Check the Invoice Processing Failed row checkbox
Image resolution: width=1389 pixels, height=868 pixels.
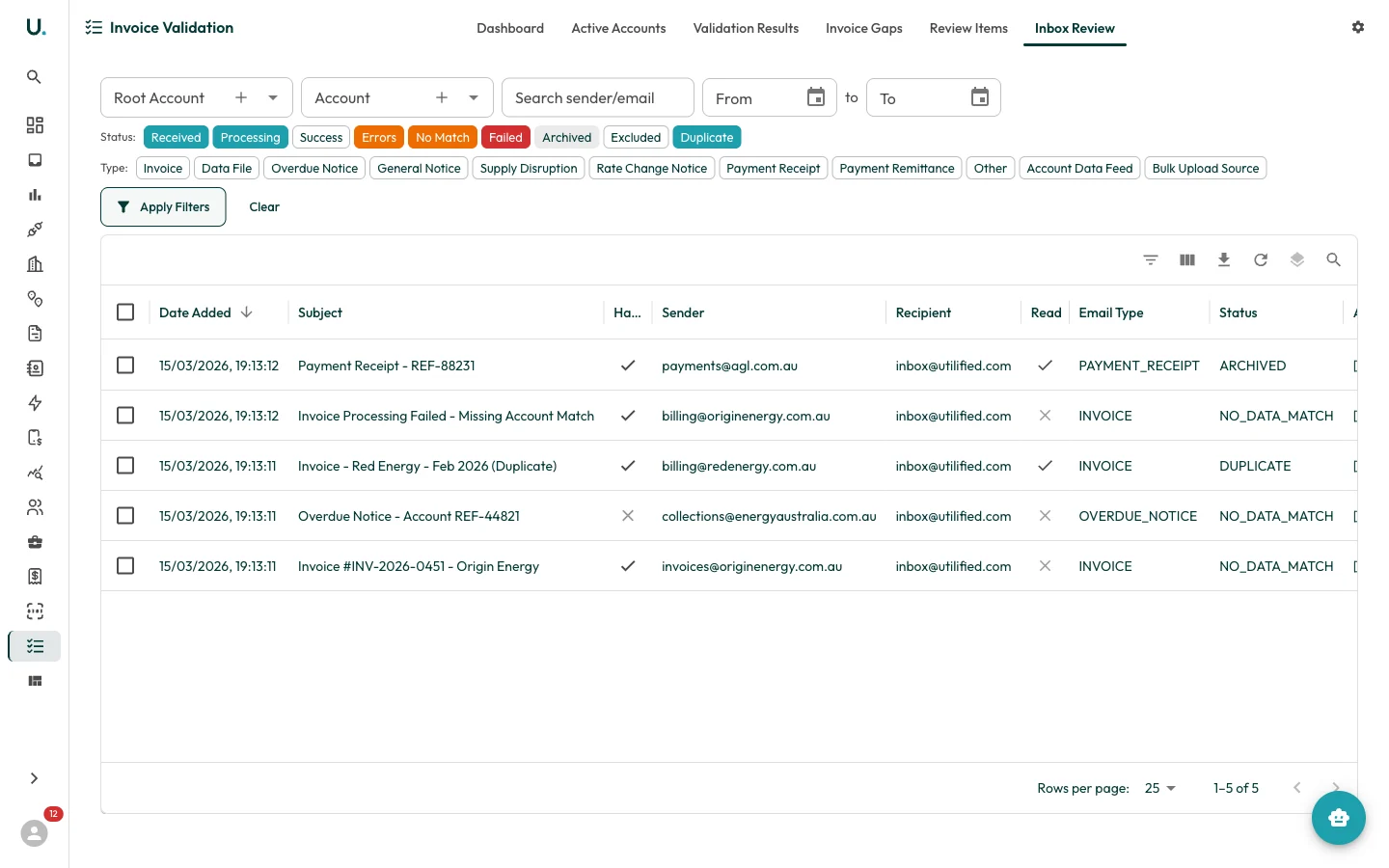coord(125,416)
